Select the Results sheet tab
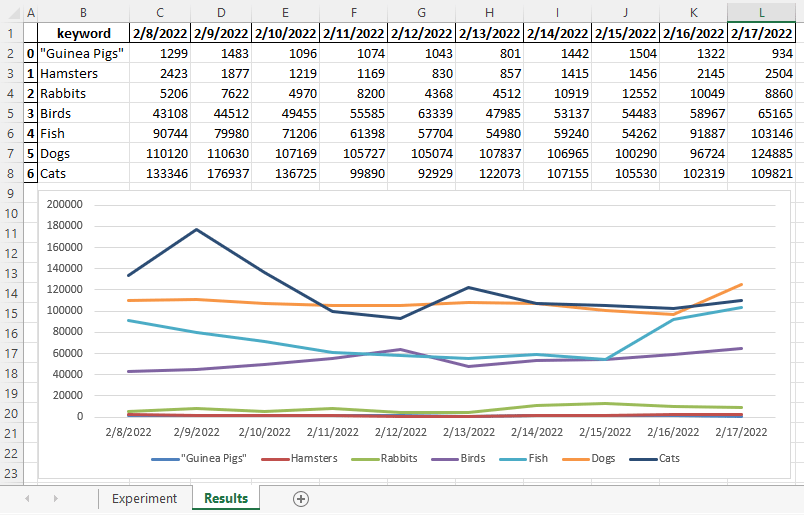804x515 pixels. point(226,498)
